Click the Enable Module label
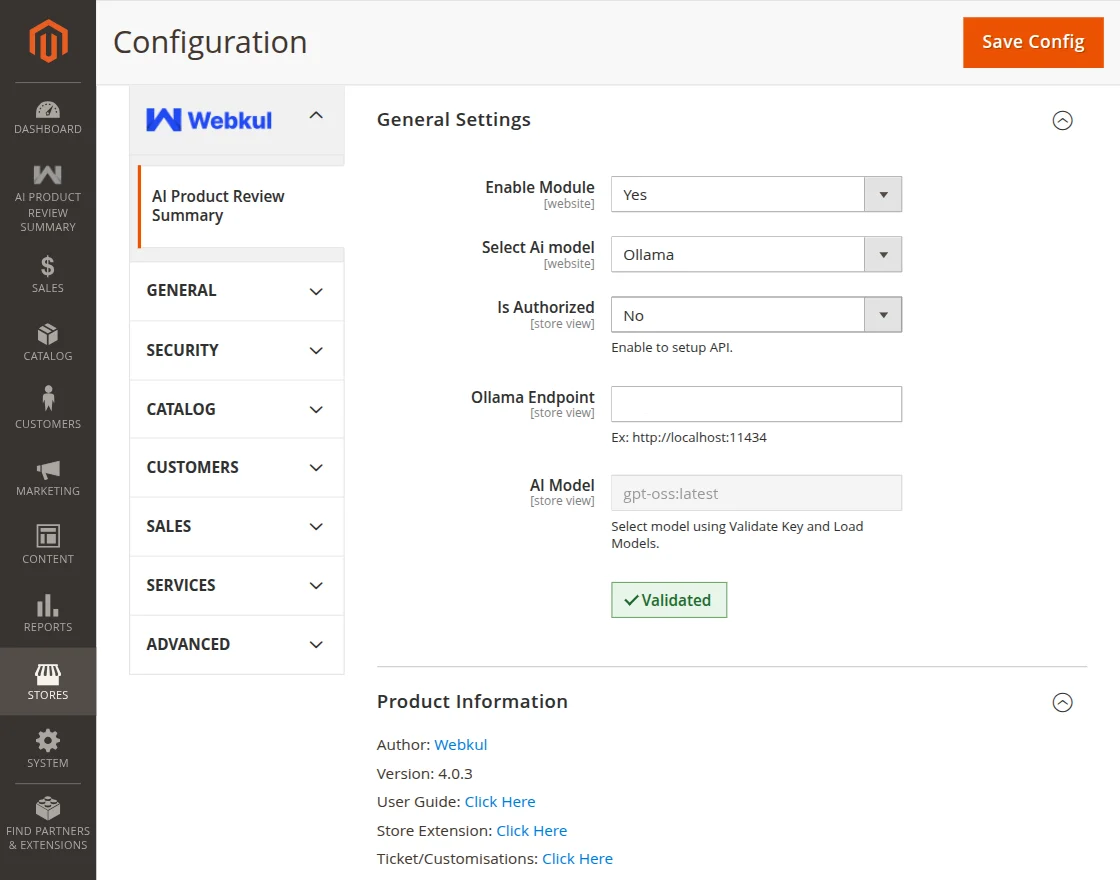The image size is (1120, 880). click(539, 187)
